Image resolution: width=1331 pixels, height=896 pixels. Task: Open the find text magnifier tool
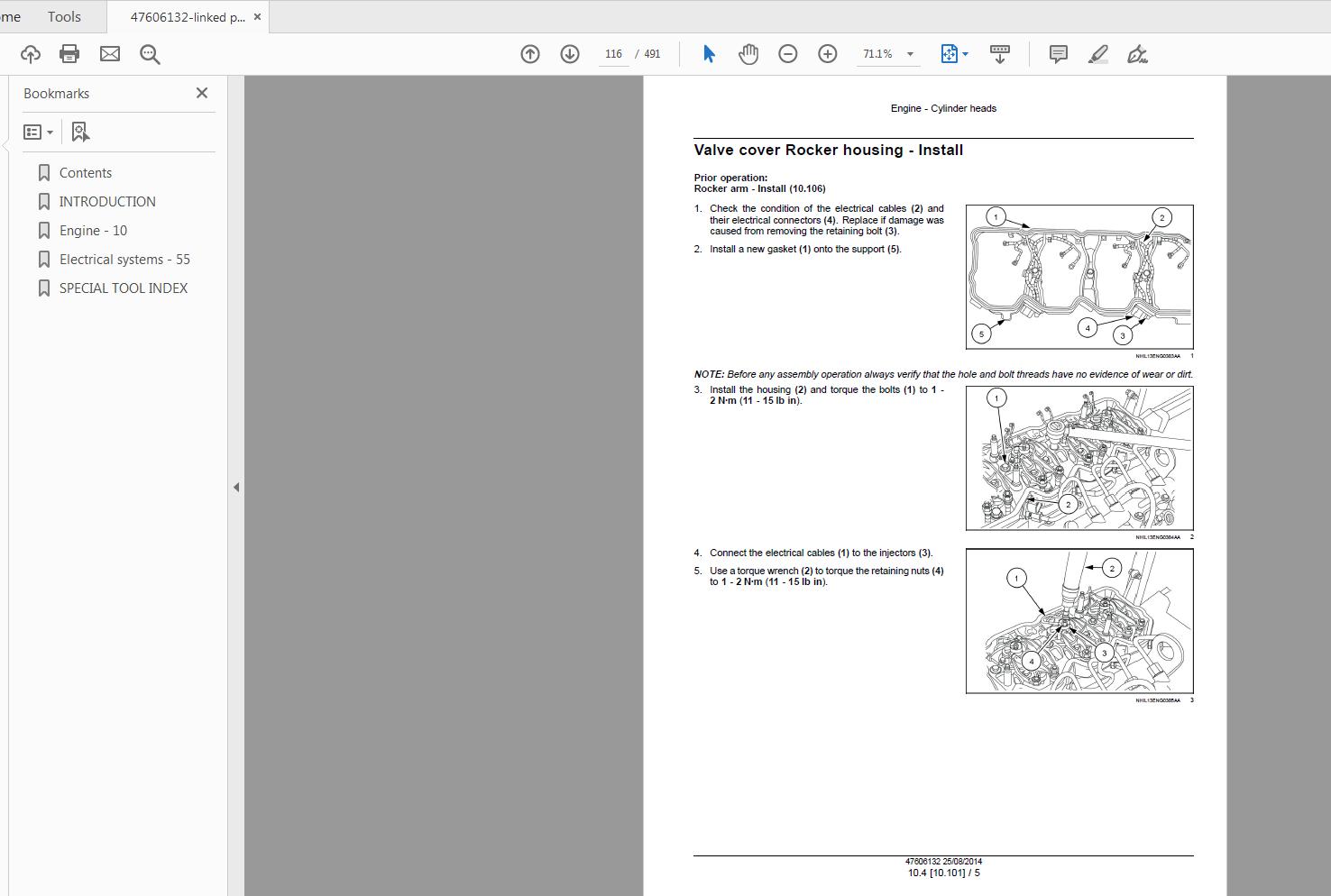(150, 54)
